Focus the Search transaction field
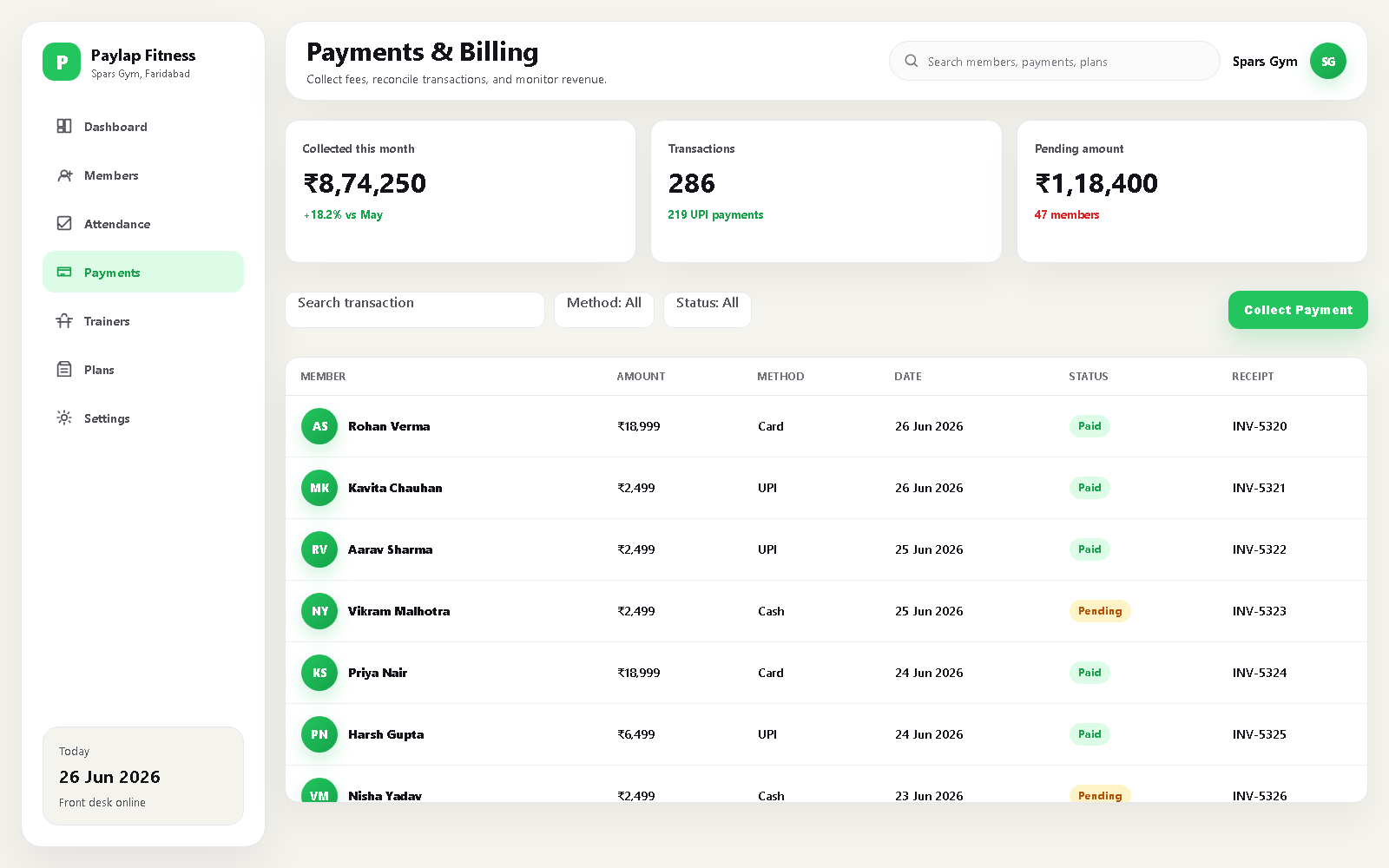 click(415, 309)
